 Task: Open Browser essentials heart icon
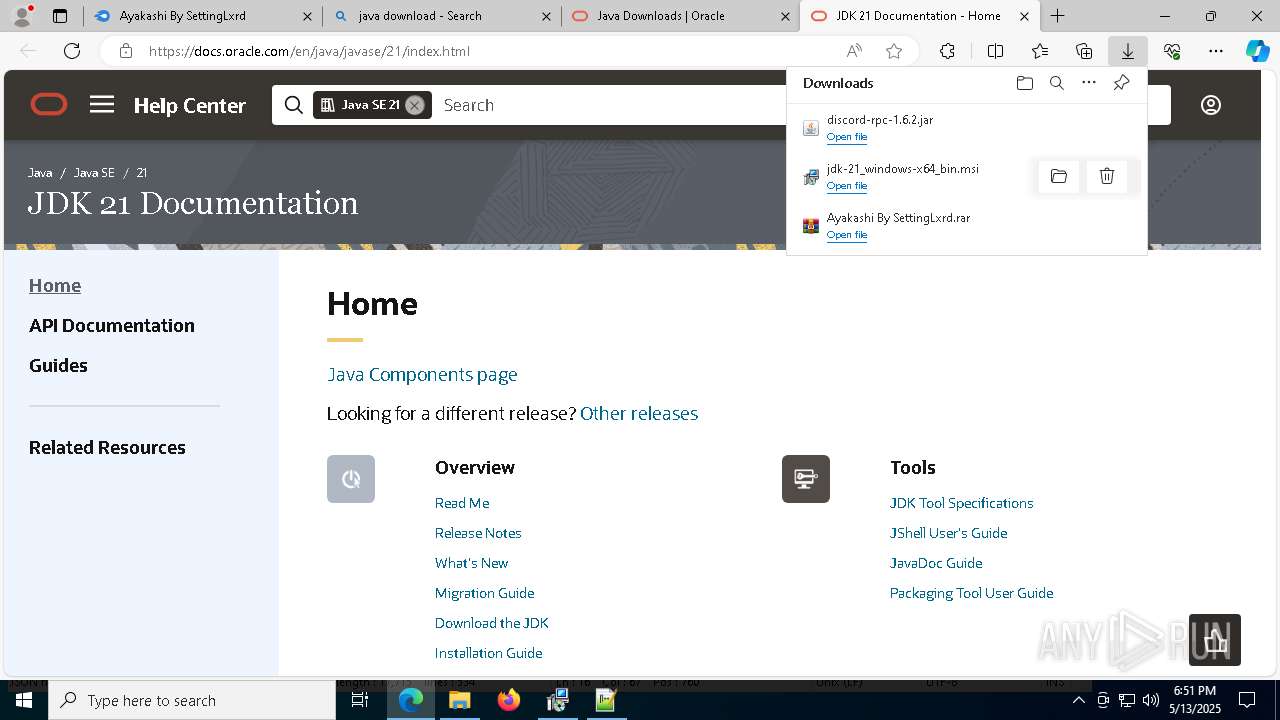[x=1172, y=51]
